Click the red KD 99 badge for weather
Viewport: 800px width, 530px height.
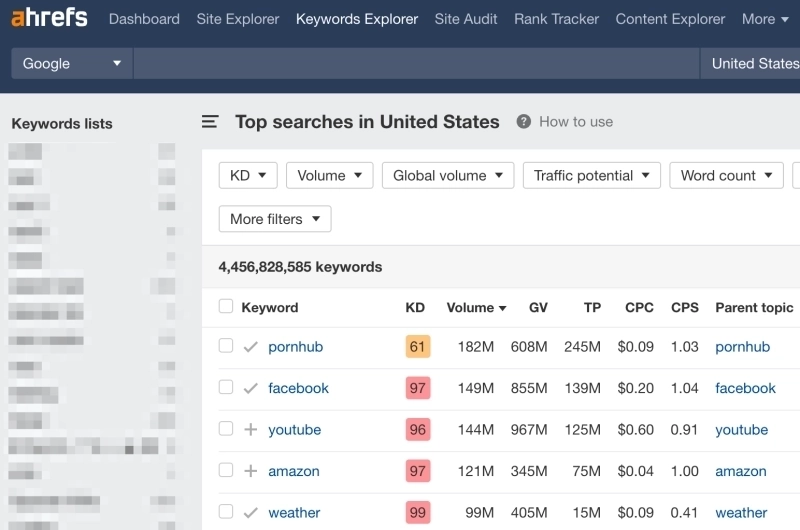(417, 512)
